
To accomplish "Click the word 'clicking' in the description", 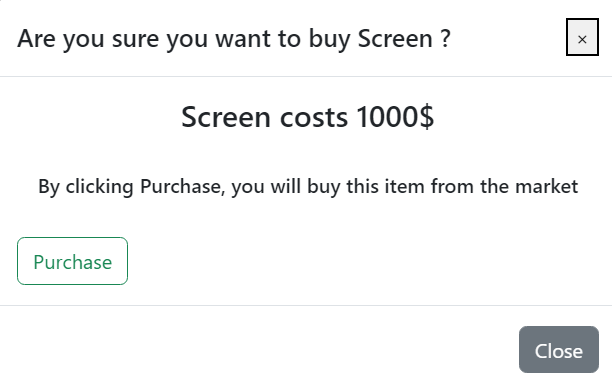I will pos(100,187).
